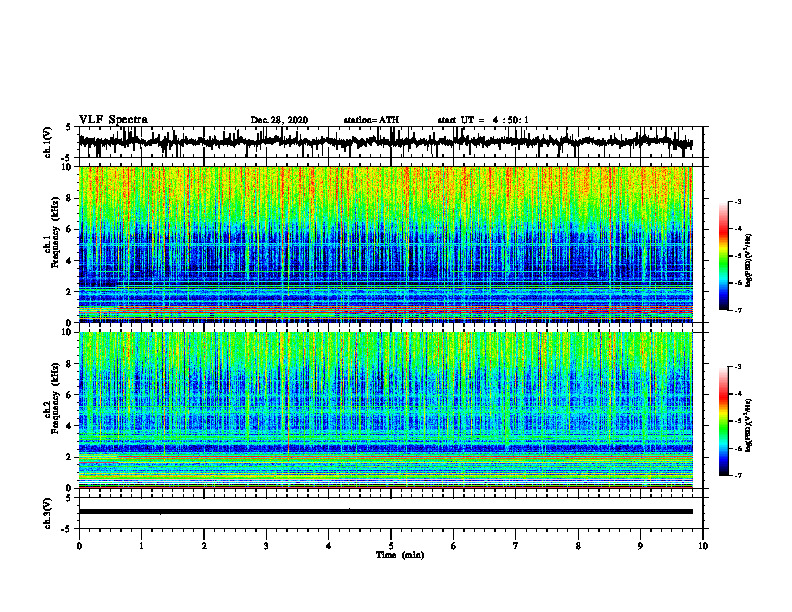Click the "VLF Spectra" plot title

tap(113, 120)
